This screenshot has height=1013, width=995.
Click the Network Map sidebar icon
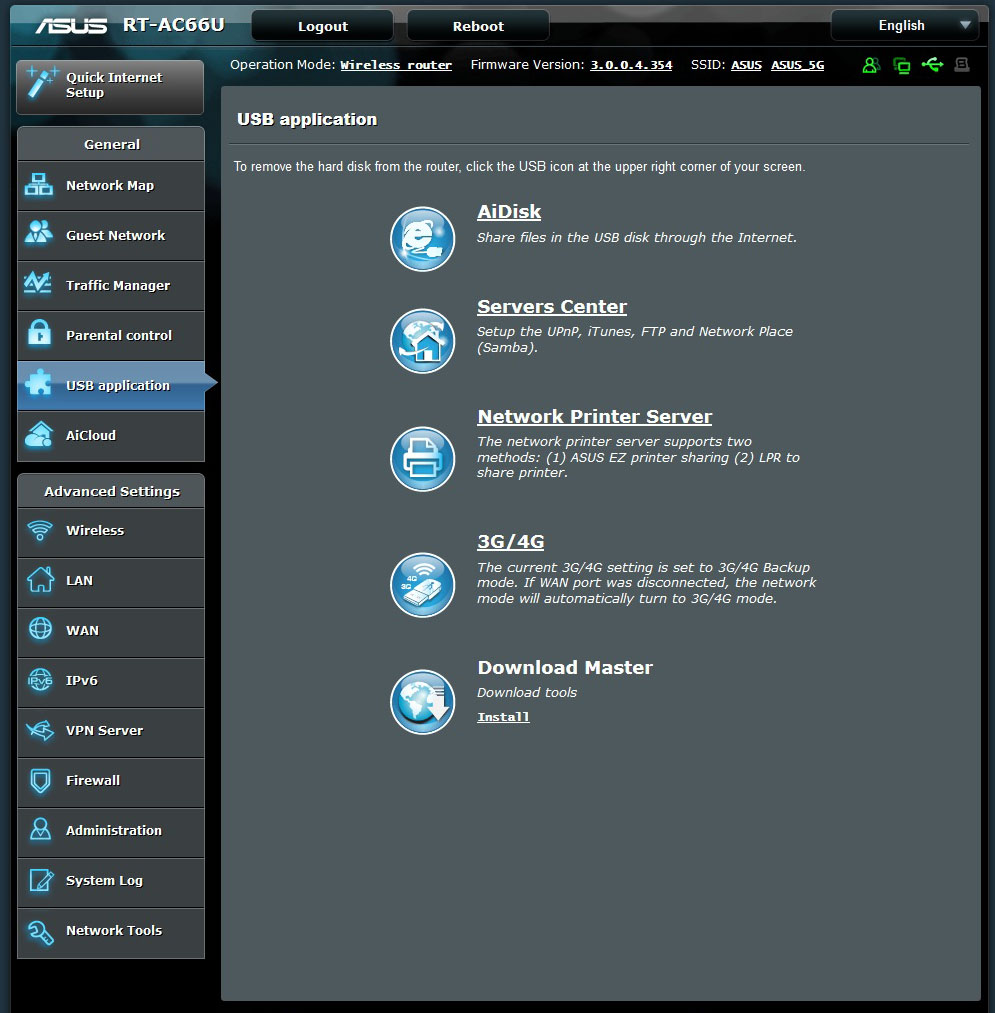tap(39, 185)
